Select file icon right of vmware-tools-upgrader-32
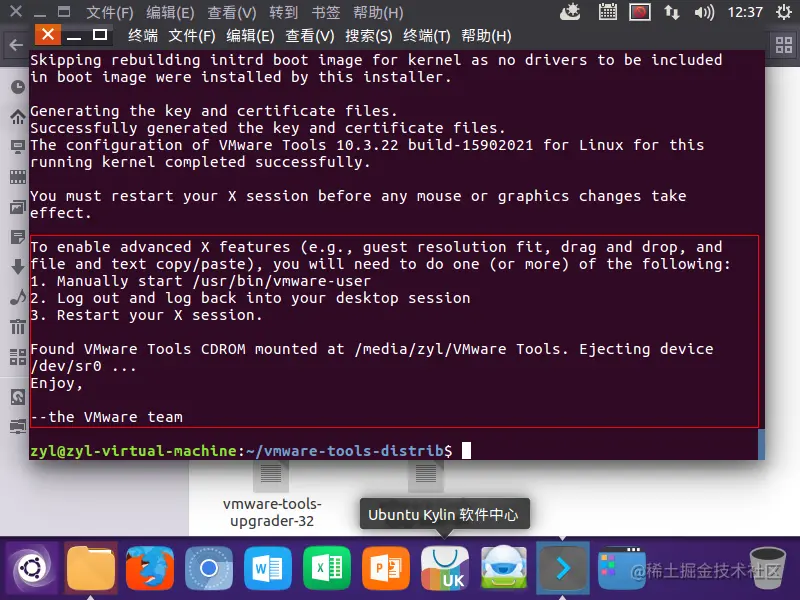 click(x=426, y=476)
